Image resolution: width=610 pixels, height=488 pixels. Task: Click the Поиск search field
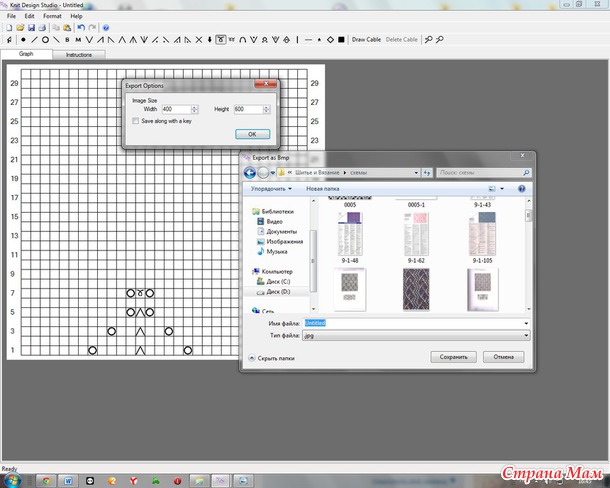click(484, 172)
